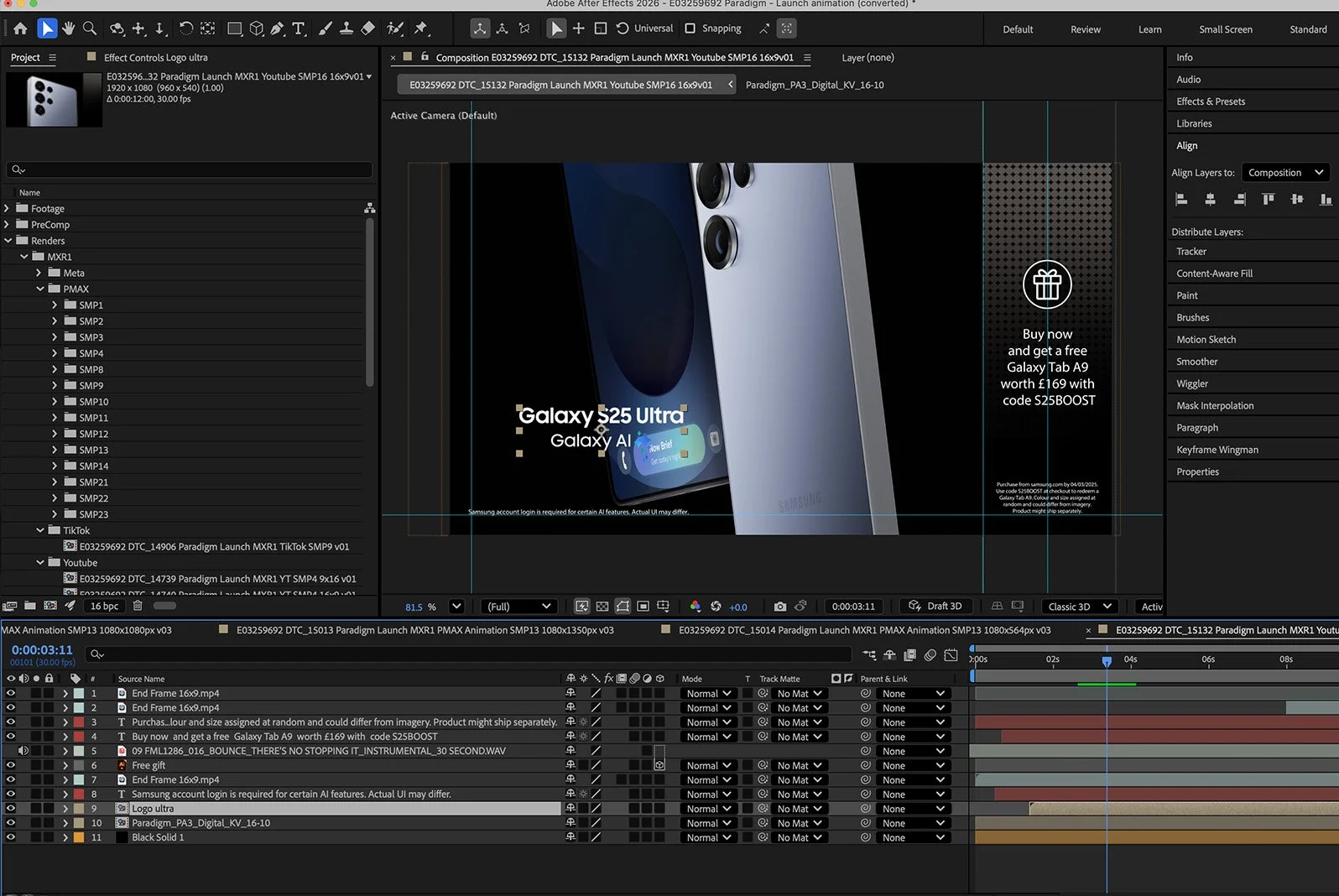
Task: Collapse the PMAX folder
Action: (x=39, y=289)
